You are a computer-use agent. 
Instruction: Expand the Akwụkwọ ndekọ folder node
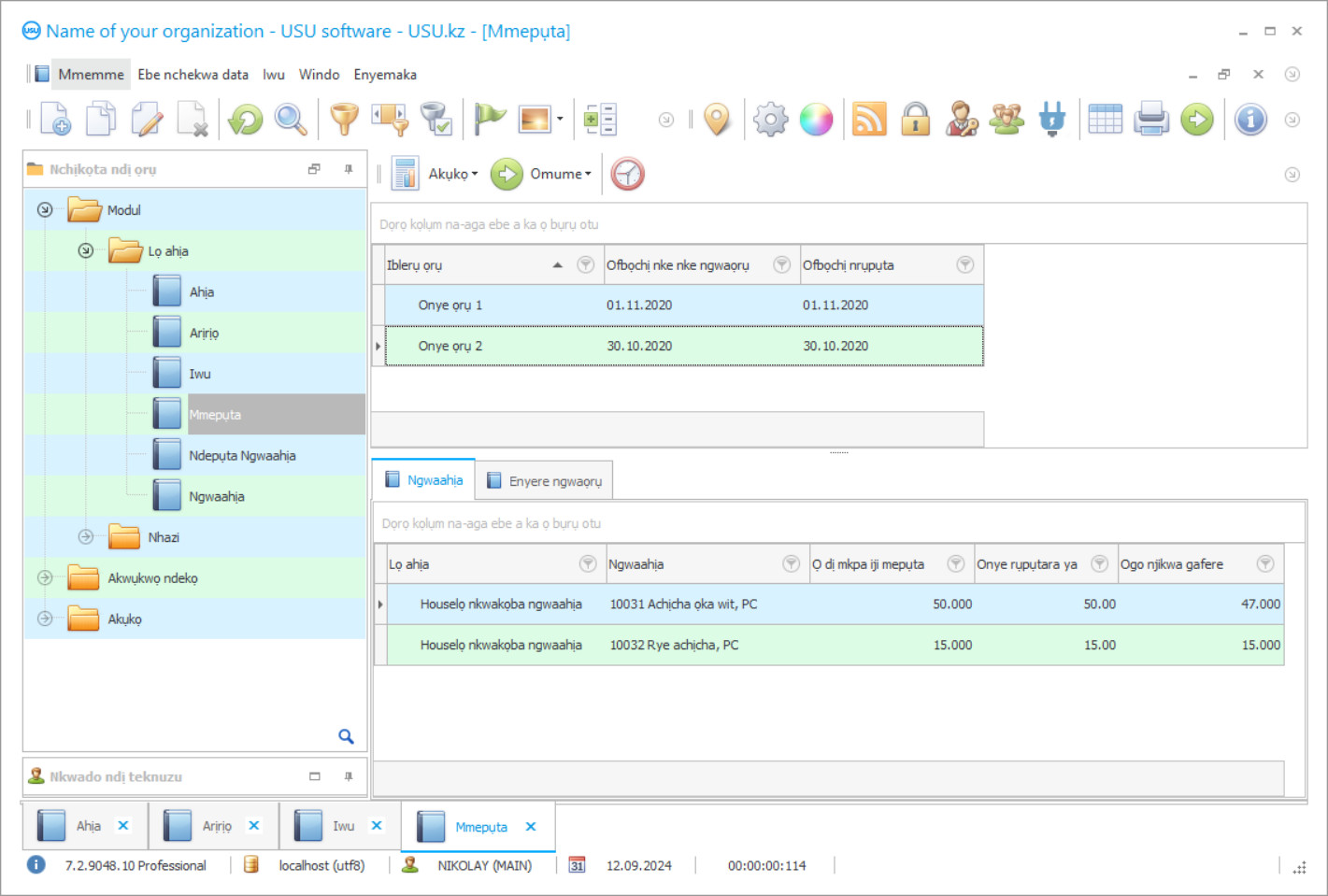pyautogui.click(x=45, y=577)
